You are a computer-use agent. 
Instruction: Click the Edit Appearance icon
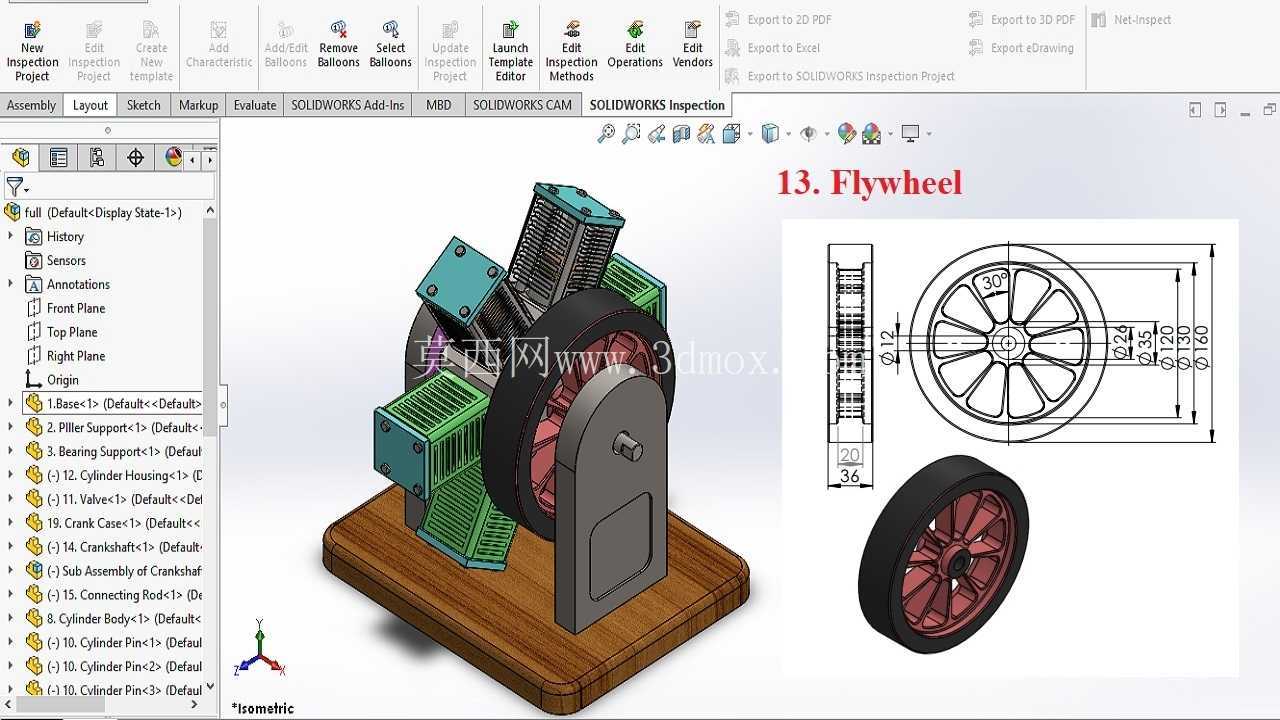click(847, 133)
